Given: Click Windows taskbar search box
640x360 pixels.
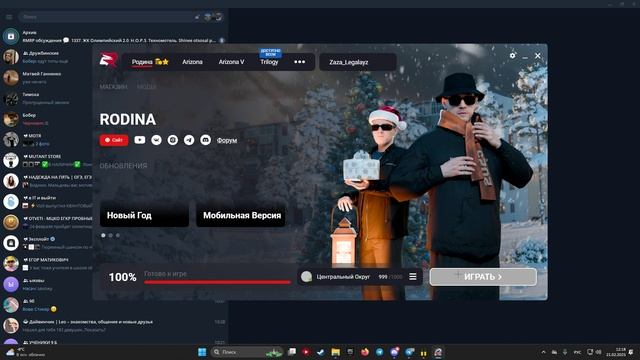Looking at the screenshot, I should pos(247,352).
